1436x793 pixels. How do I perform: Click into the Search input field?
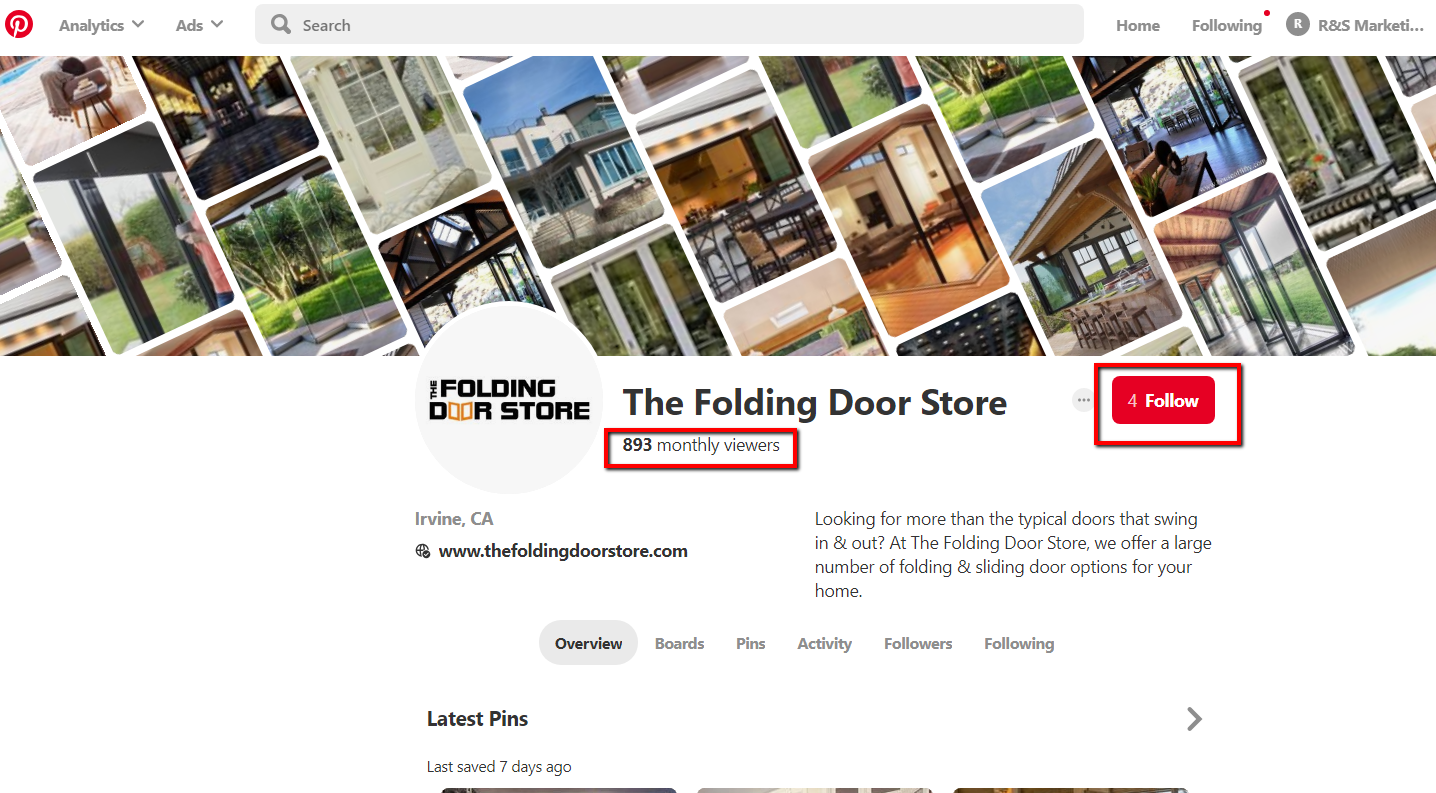(x=669, y=24)
